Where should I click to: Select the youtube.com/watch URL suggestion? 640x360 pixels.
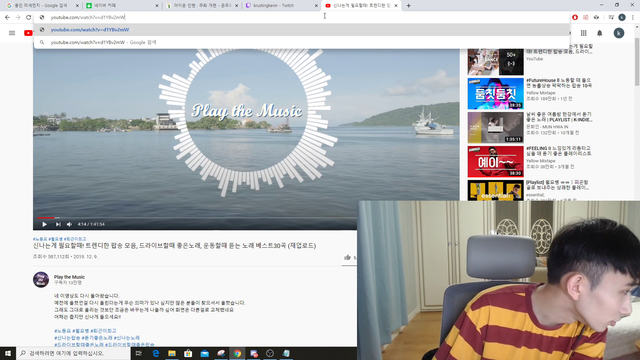(x=302, y=30)
